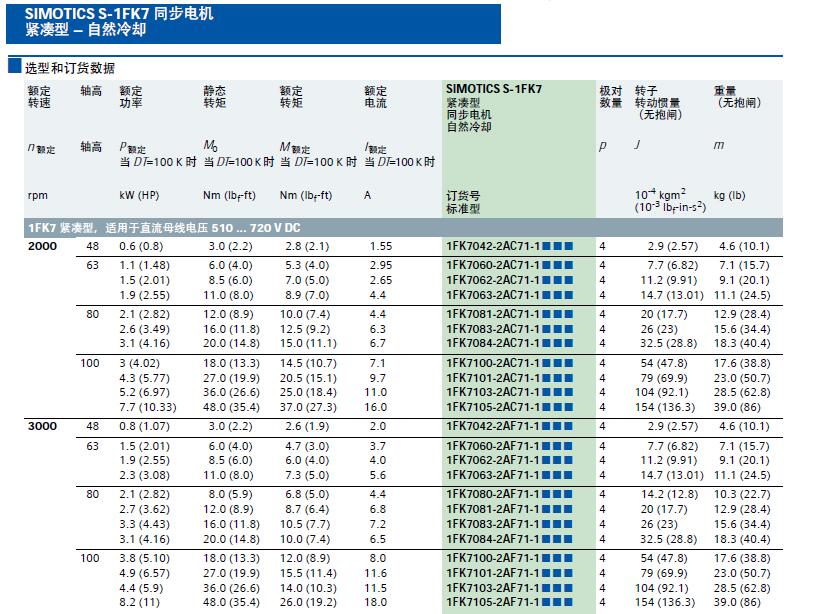Click the 静态转矩 column header
The height and width of the screenshot is (614, 821).
click(215, 97)
